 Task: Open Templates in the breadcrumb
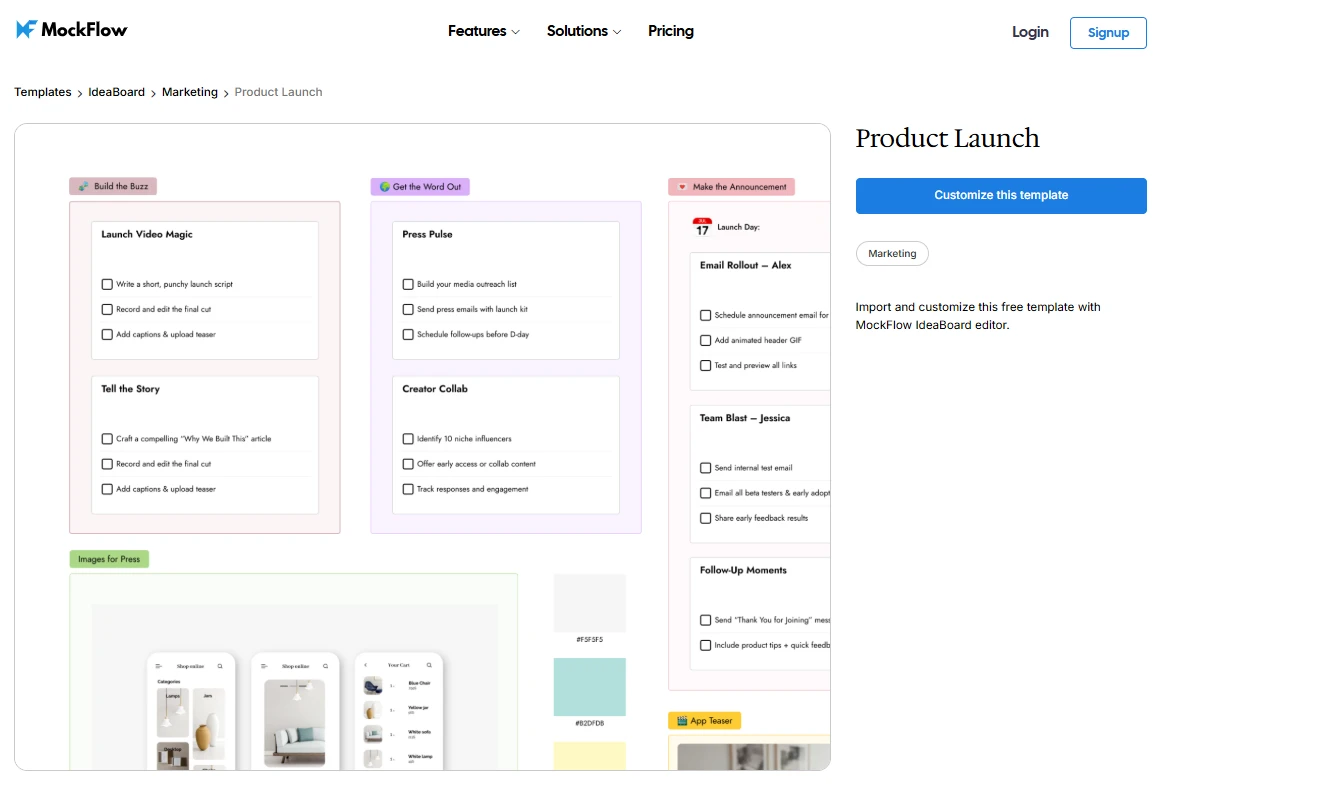(x=43, y=92)
